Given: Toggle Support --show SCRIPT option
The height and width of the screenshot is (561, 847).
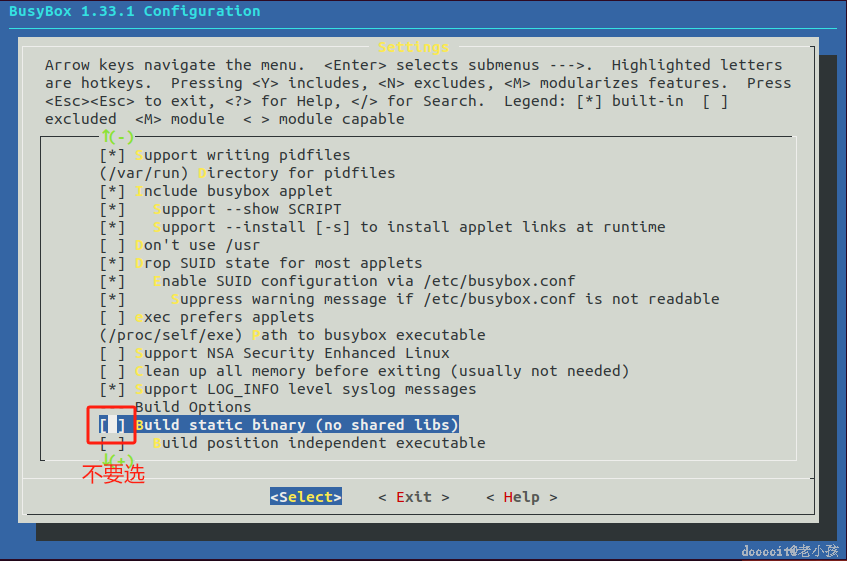Looking at the screenshot, I should click(x=220, y=209).
